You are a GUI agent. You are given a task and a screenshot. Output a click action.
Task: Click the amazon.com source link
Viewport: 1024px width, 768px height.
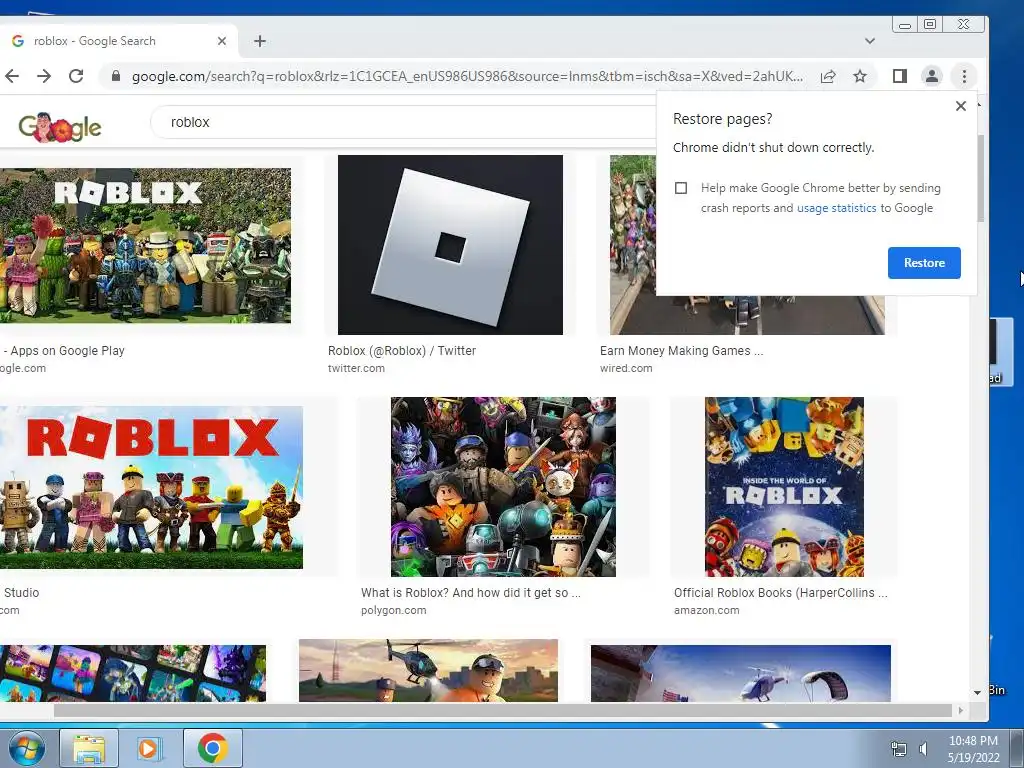point(707,611)
